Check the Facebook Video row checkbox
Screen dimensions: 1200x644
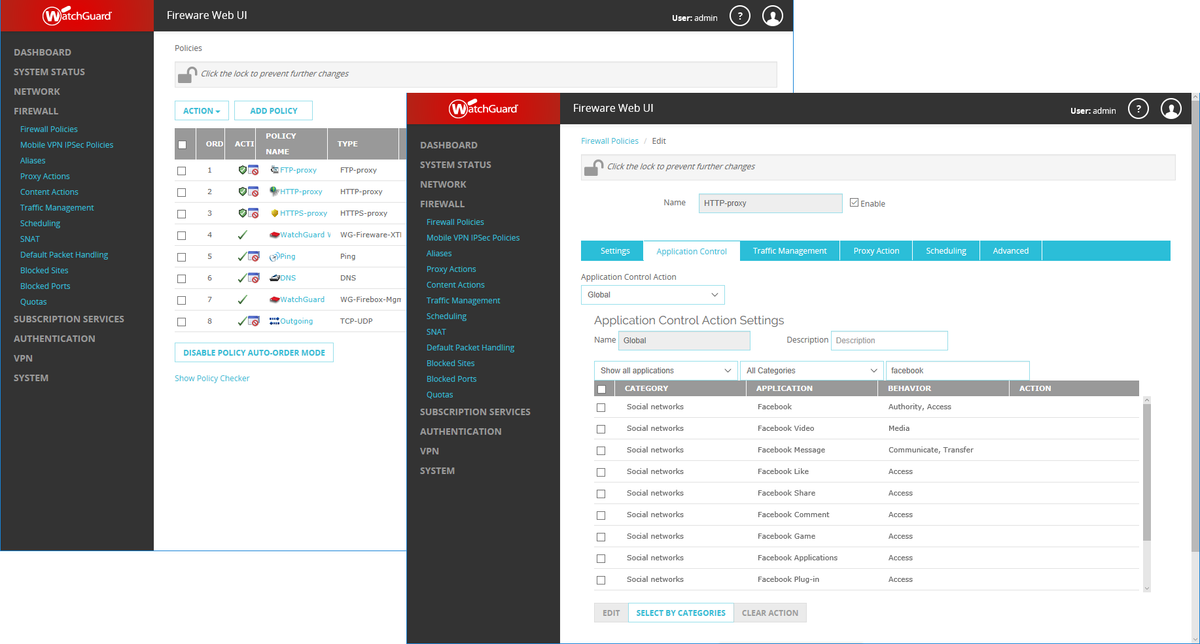click(x=601, y=428)
